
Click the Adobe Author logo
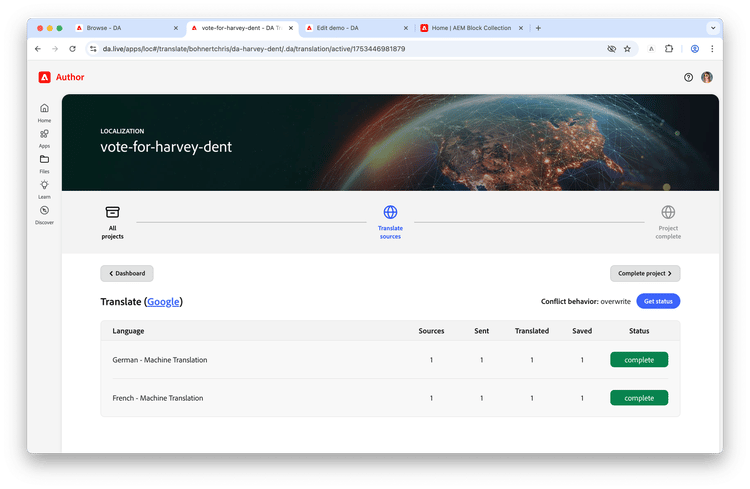61,77
